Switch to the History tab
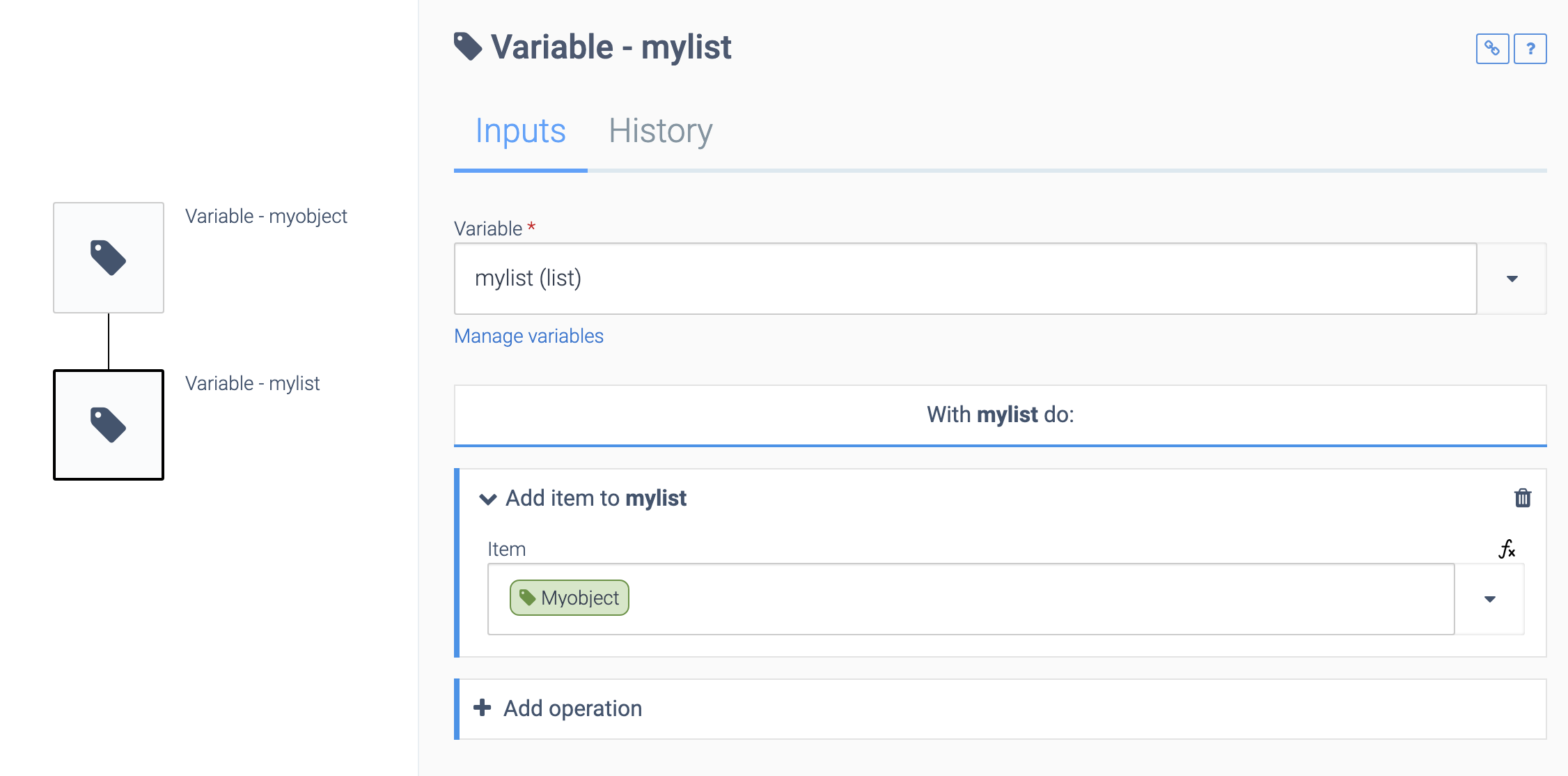This screenshot has height=776, width=1568. point(659,130)
